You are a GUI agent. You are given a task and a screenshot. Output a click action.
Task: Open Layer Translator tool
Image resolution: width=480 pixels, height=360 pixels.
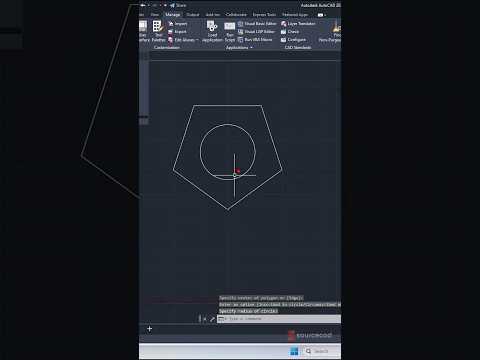[298, 24]
